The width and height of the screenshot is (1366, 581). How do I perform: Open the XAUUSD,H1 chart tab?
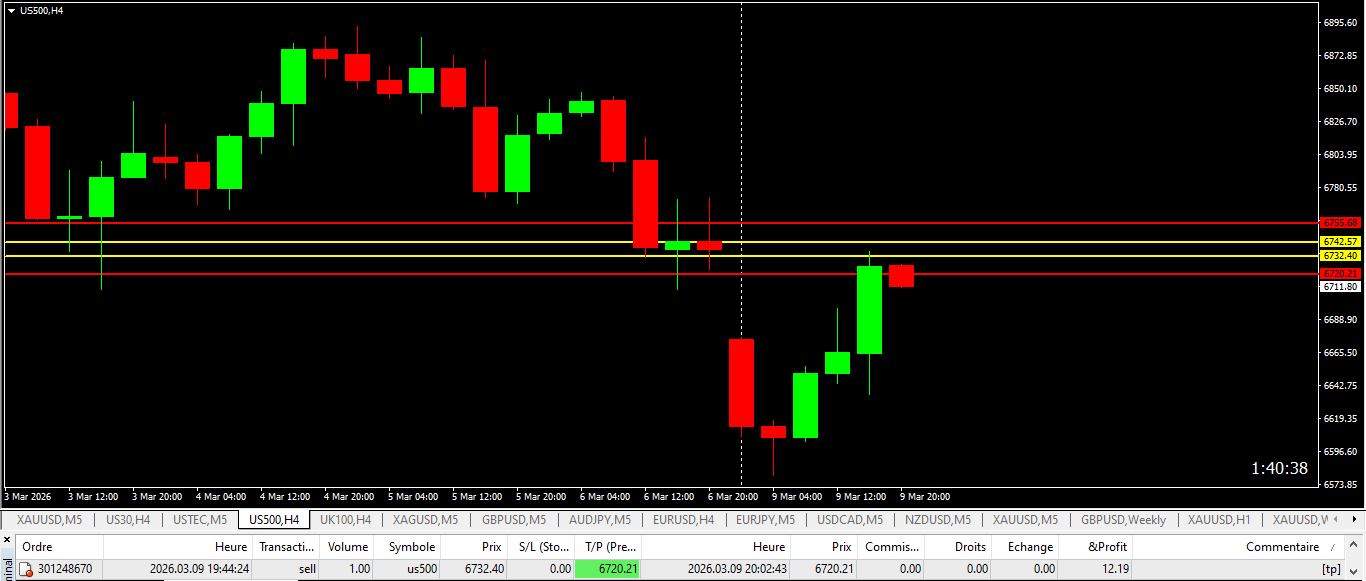coord(1219,520)
